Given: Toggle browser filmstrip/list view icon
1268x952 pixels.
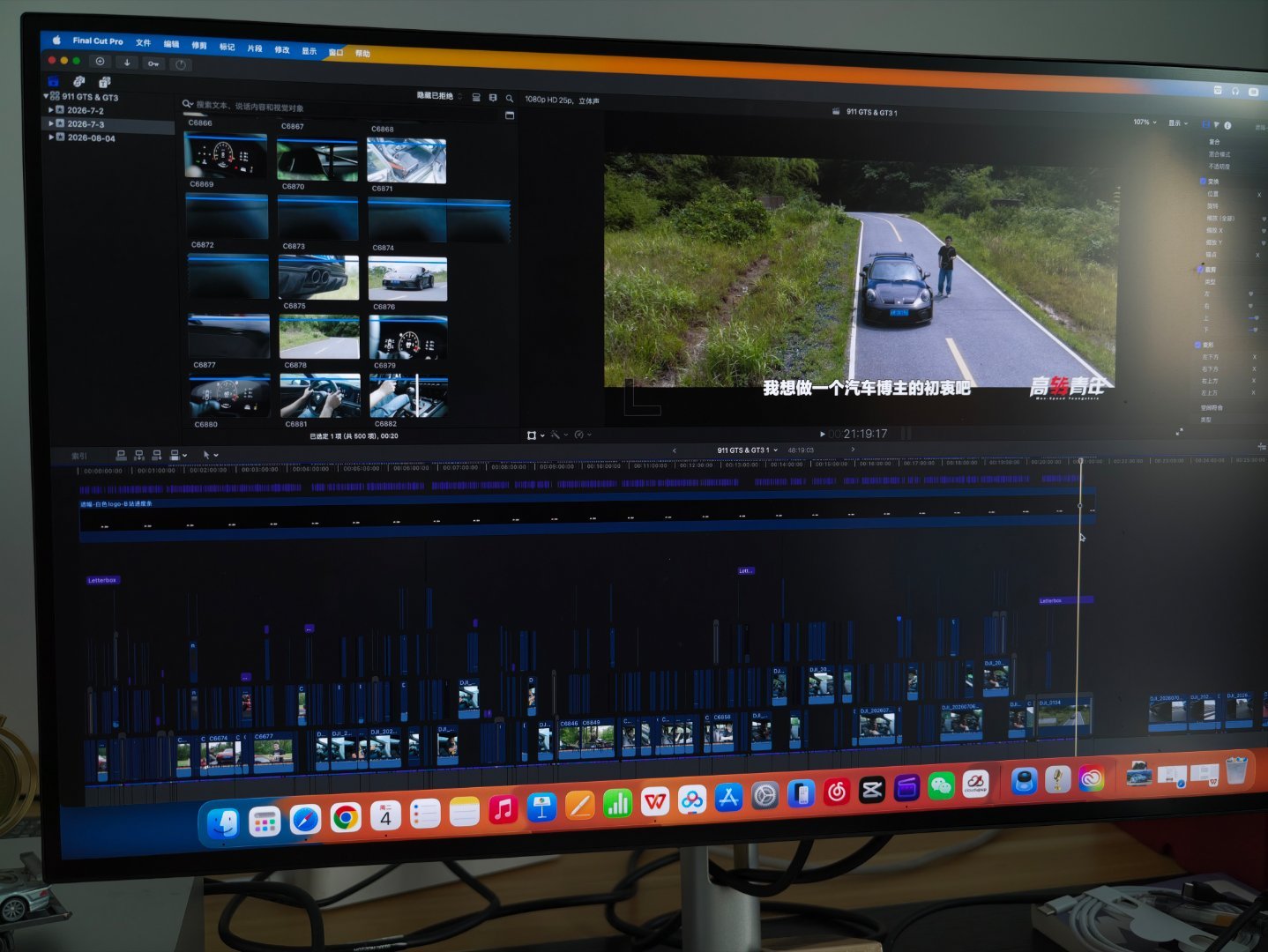Looking at the screenshot, I should coord(476,97).
